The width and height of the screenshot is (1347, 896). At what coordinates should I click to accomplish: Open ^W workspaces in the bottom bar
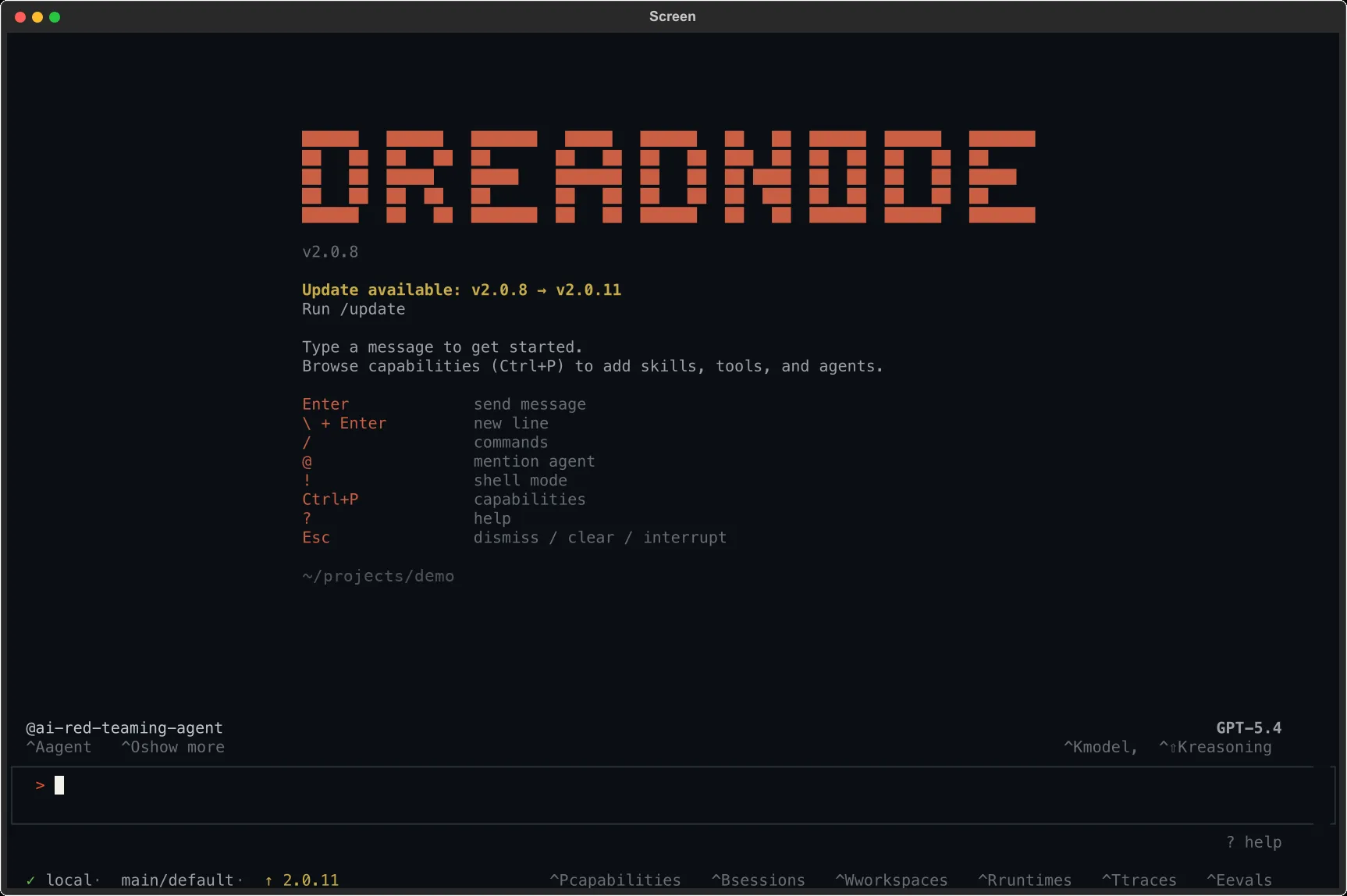tap(891, 880)
